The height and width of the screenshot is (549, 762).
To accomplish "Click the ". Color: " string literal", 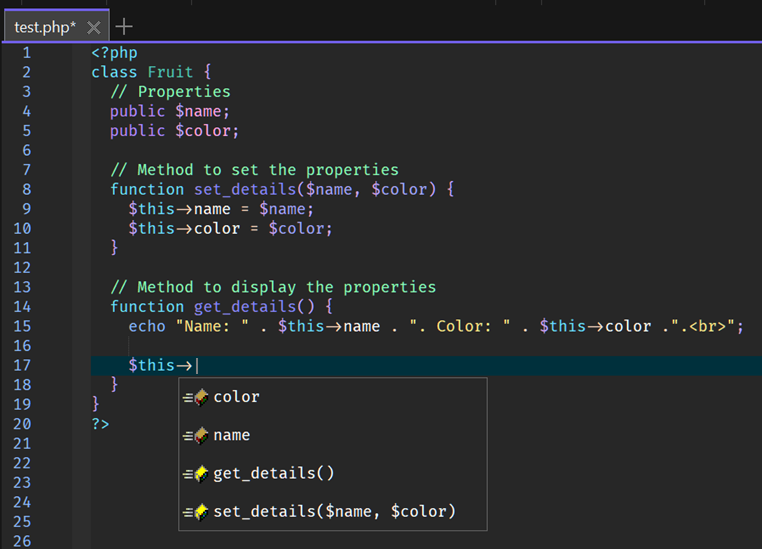I will pyautogui.click(x=460, y=326).
